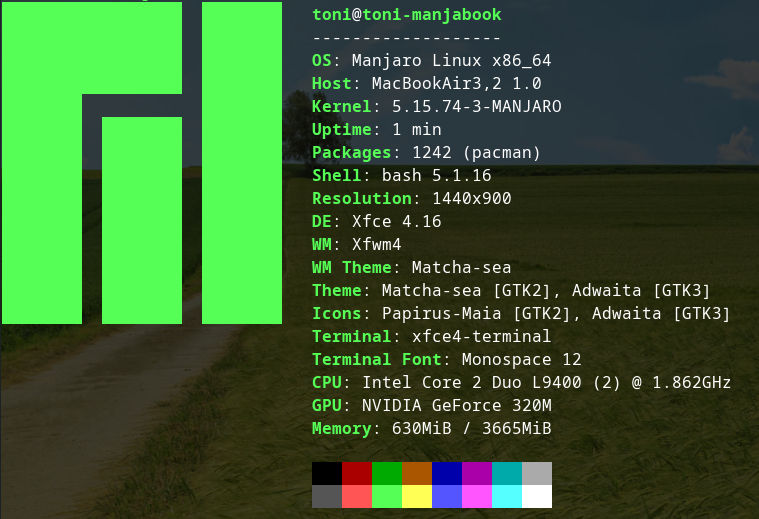Click the CPU line 'Intel Core 2 Duo L9400'

tap(471, 382)
